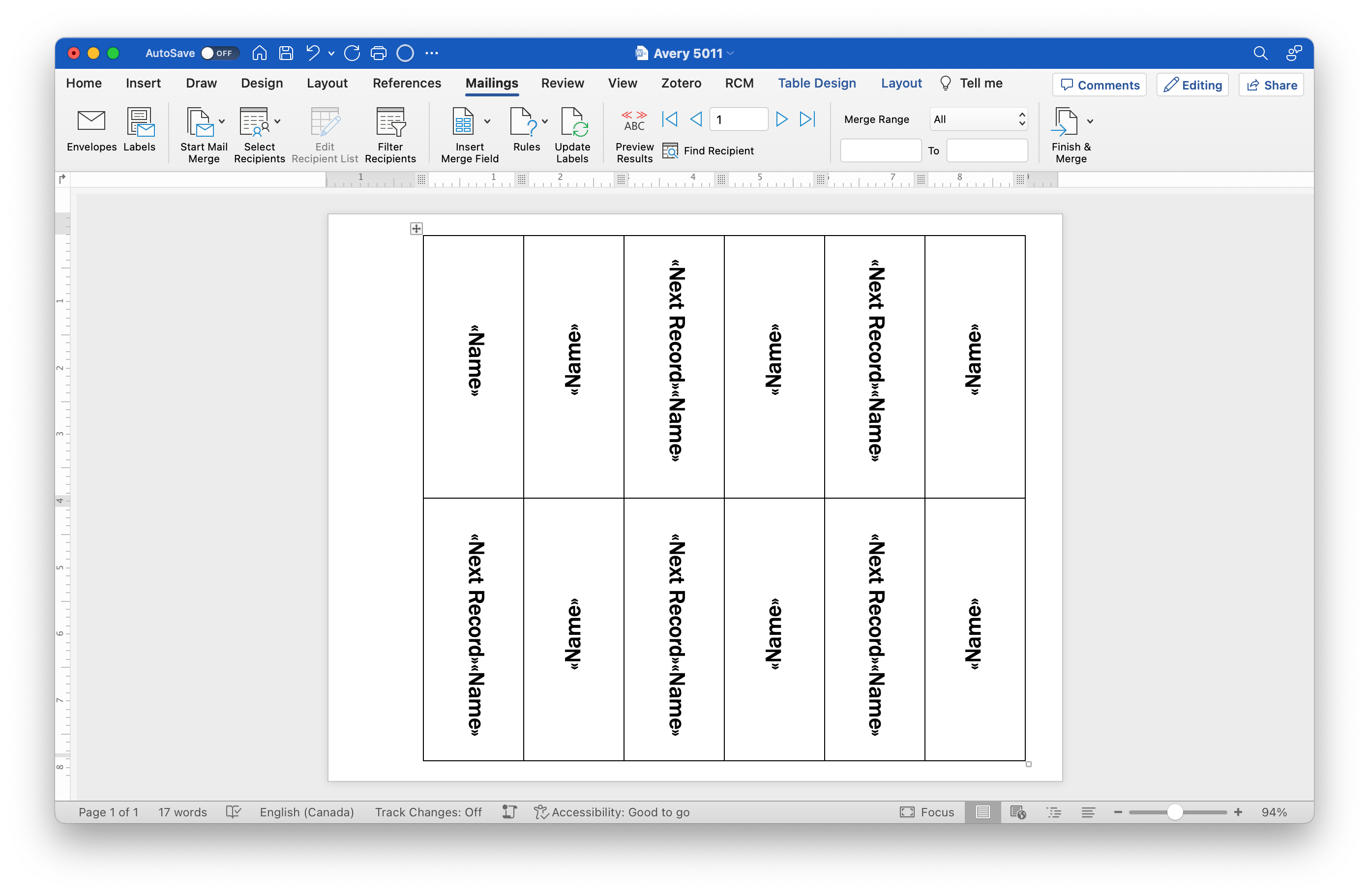1369x896 pixels.
Task: Open the Labels dialog
Action: pyautogui.click(x=139, y=131)
